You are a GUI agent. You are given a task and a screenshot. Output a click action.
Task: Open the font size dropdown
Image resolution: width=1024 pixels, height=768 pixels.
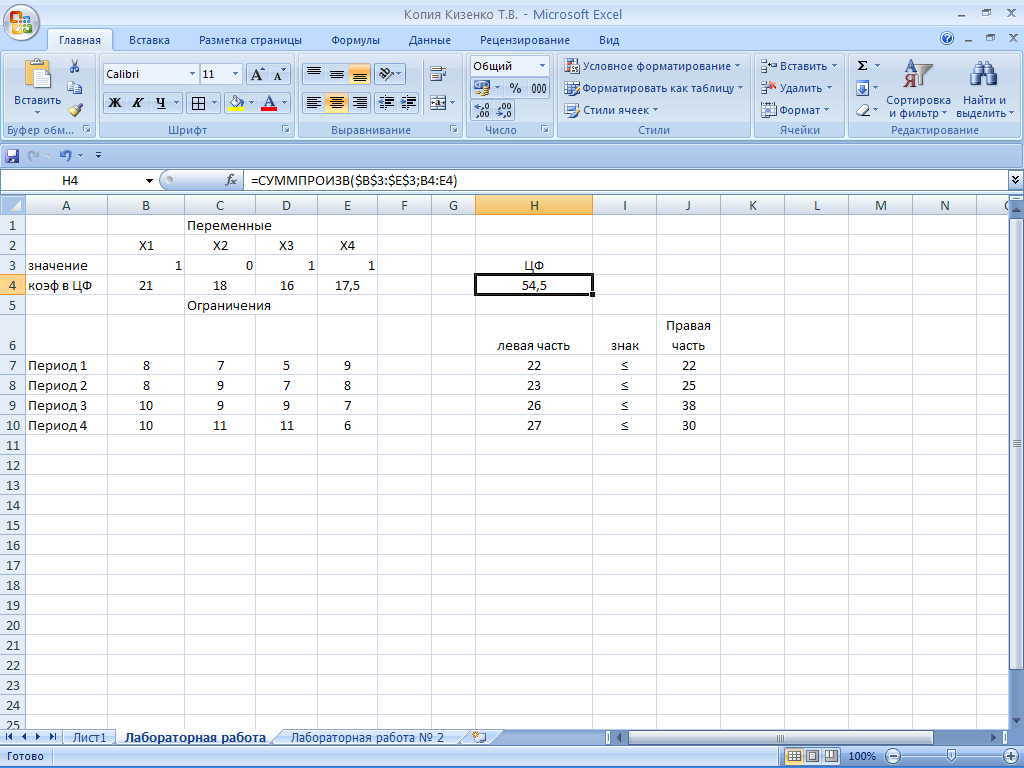click(x=235, y=74)
